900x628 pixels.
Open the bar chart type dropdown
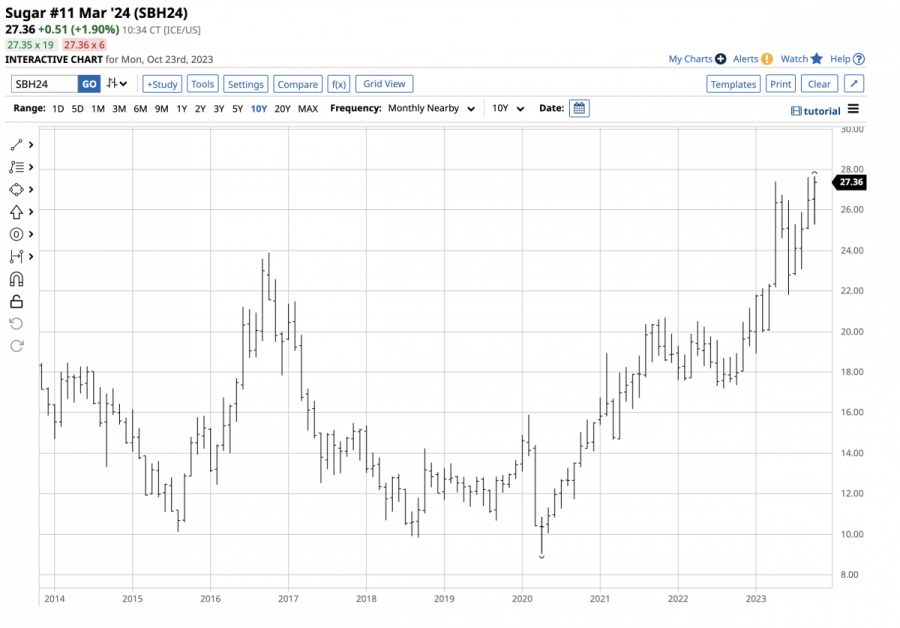point(117,84)
